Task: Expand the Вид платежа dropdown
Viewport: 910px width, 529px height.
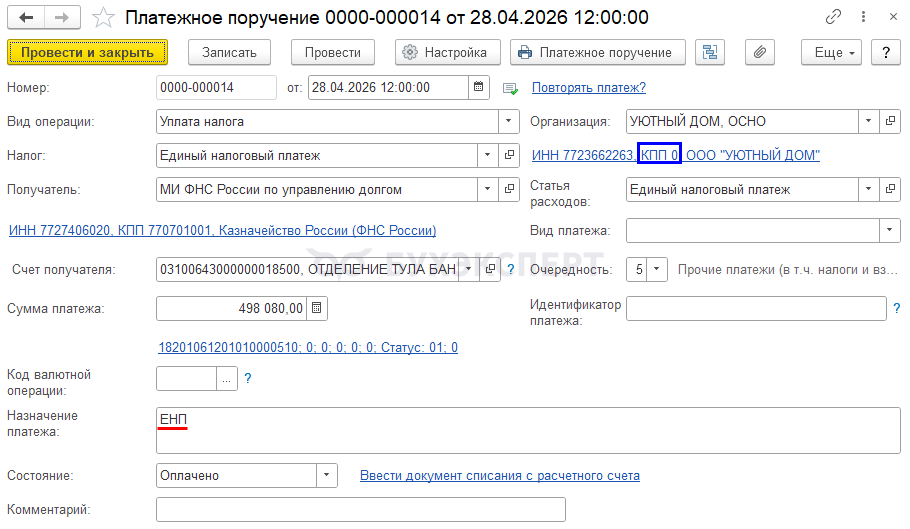Action: point(890,230)
